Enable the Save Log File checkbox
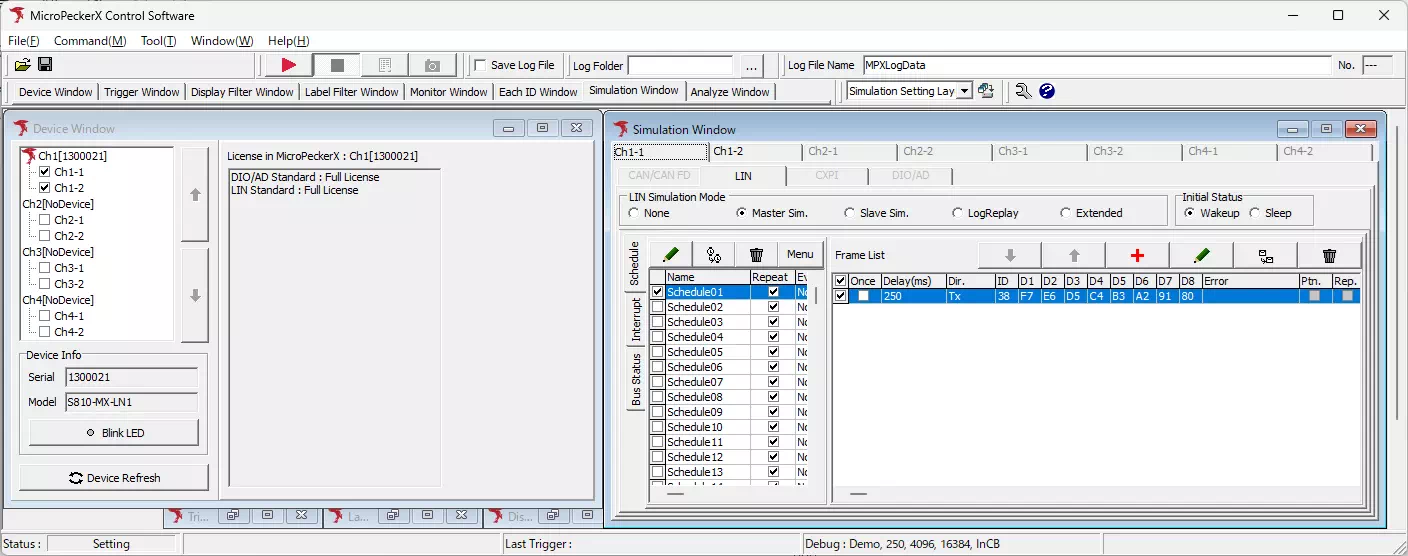 coord(480,65)
